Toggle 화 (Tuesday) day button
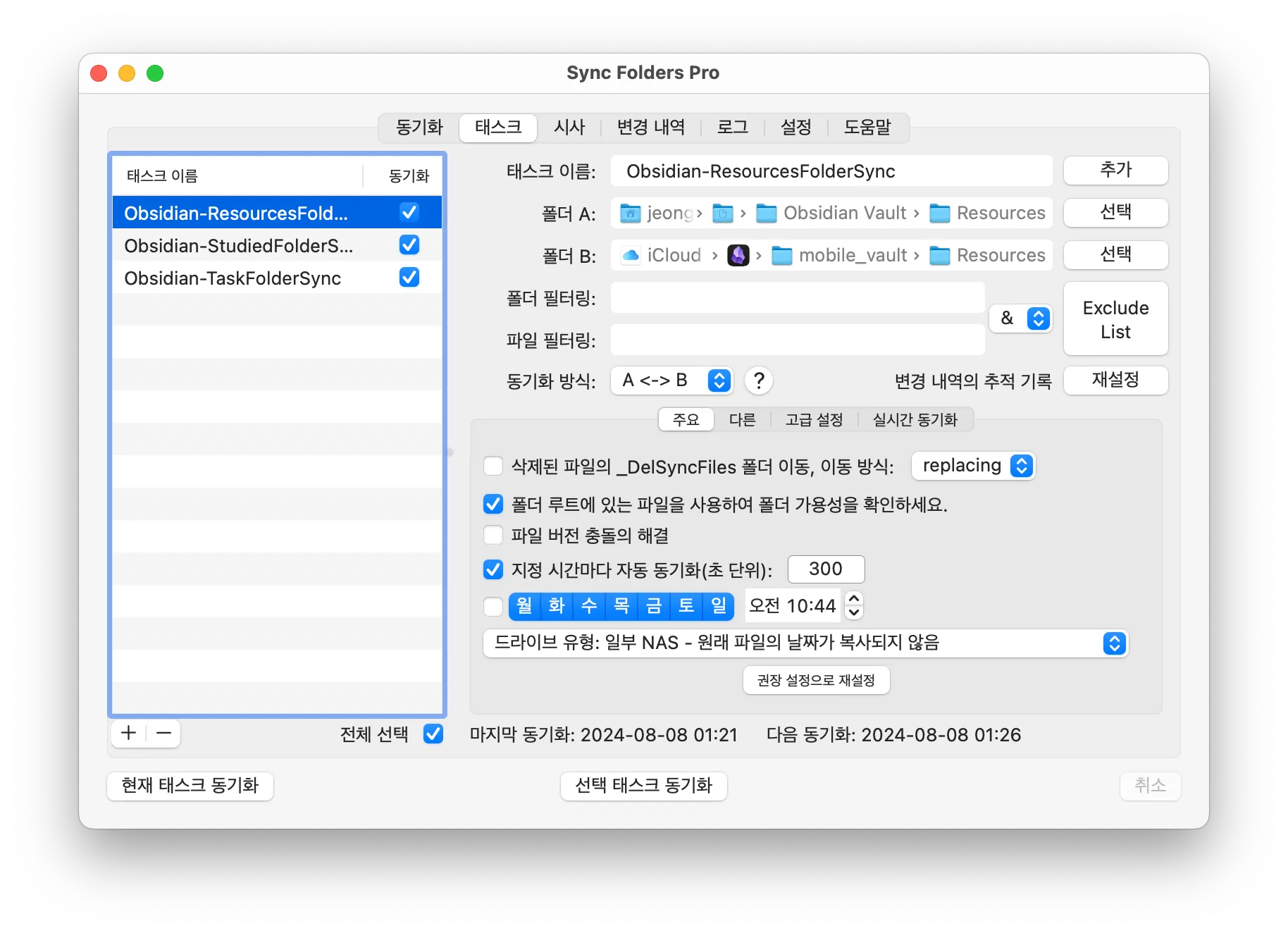This screenshot has height=933, width=1288. click(x=557, y=605)
